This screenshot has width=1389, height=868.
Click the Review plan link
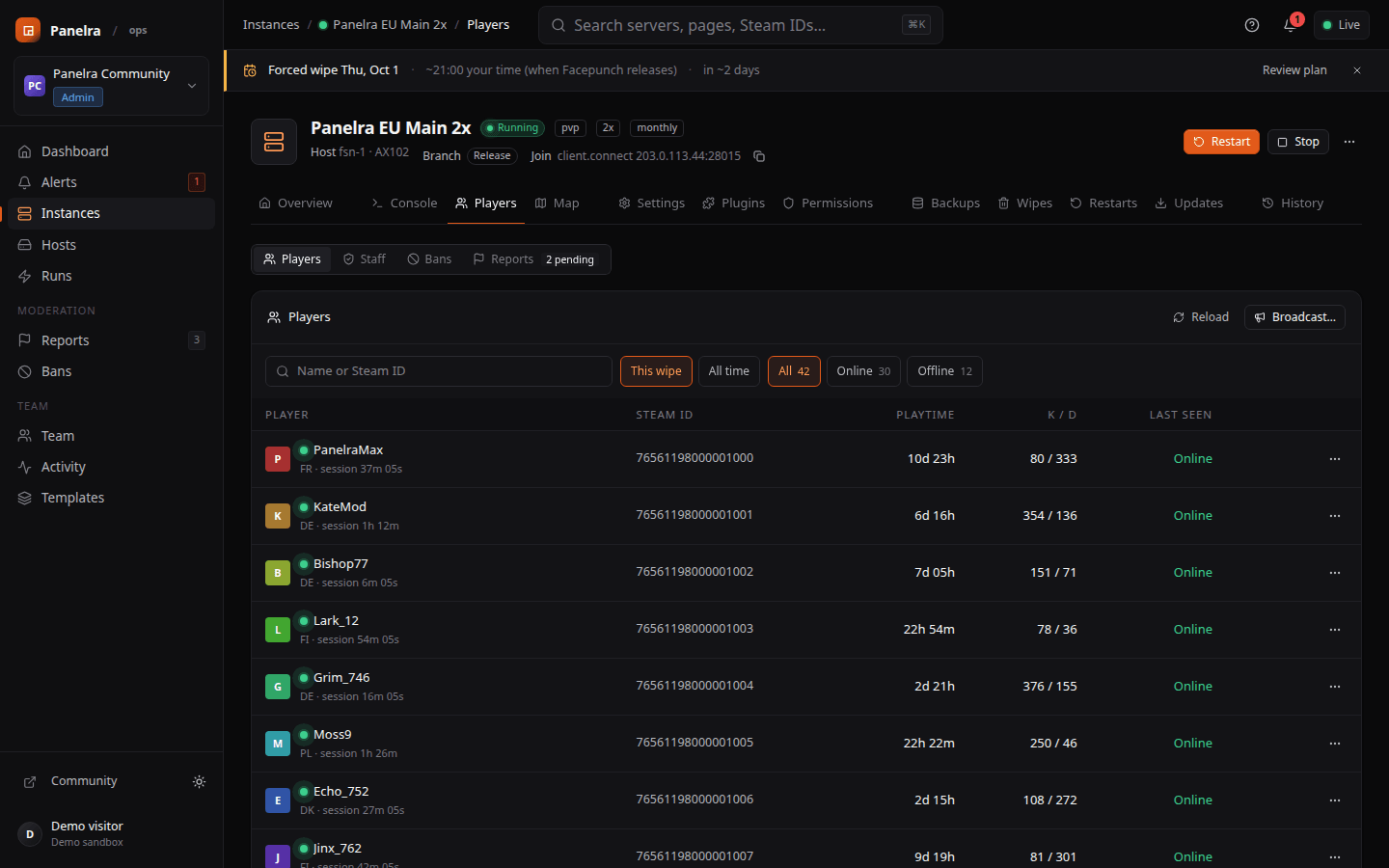1294,70
